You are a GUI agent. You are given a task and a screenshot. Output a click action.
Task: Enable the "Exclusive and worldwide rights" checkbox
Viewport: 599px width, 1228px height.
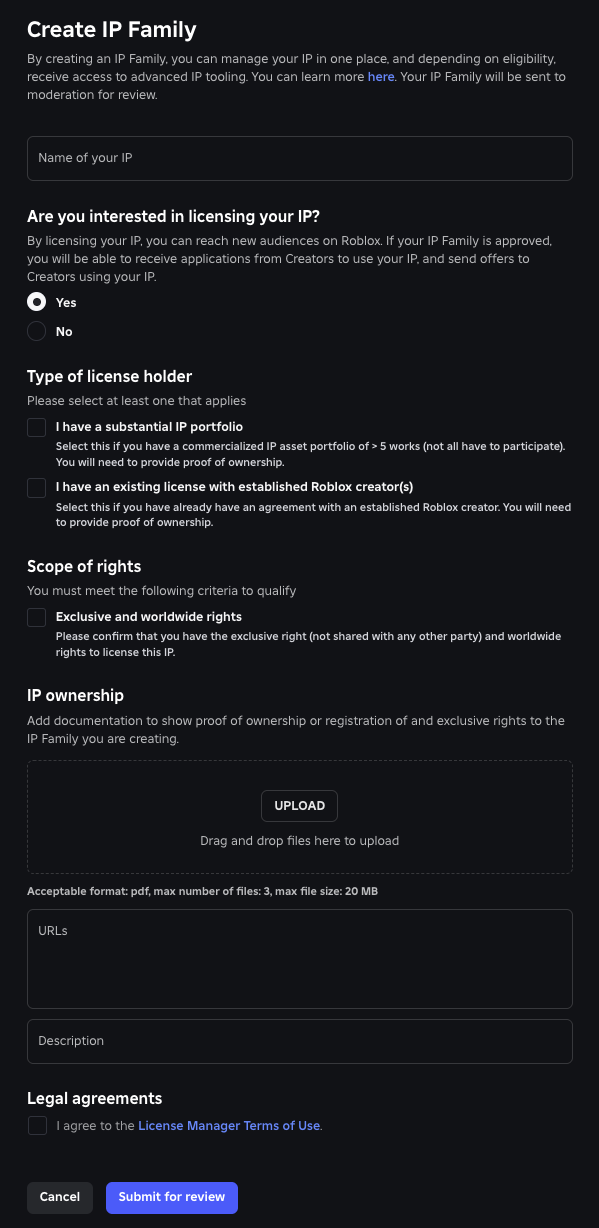(37, 617)
